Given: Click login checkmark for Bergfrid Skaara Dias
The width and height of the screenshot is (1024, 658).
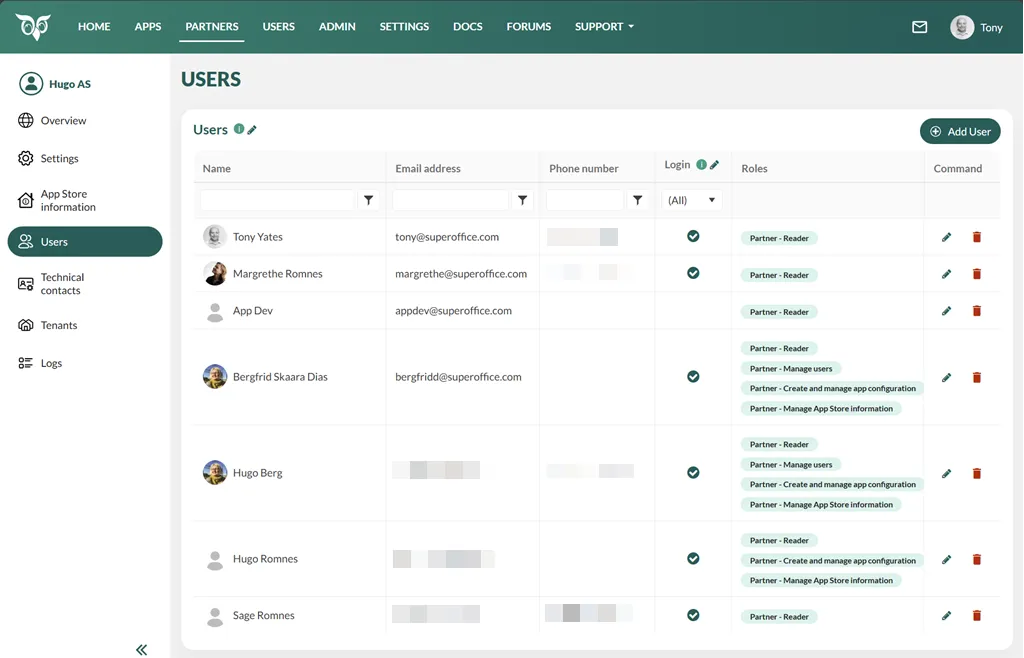Looking at the screenshot, I should (693, 377).
